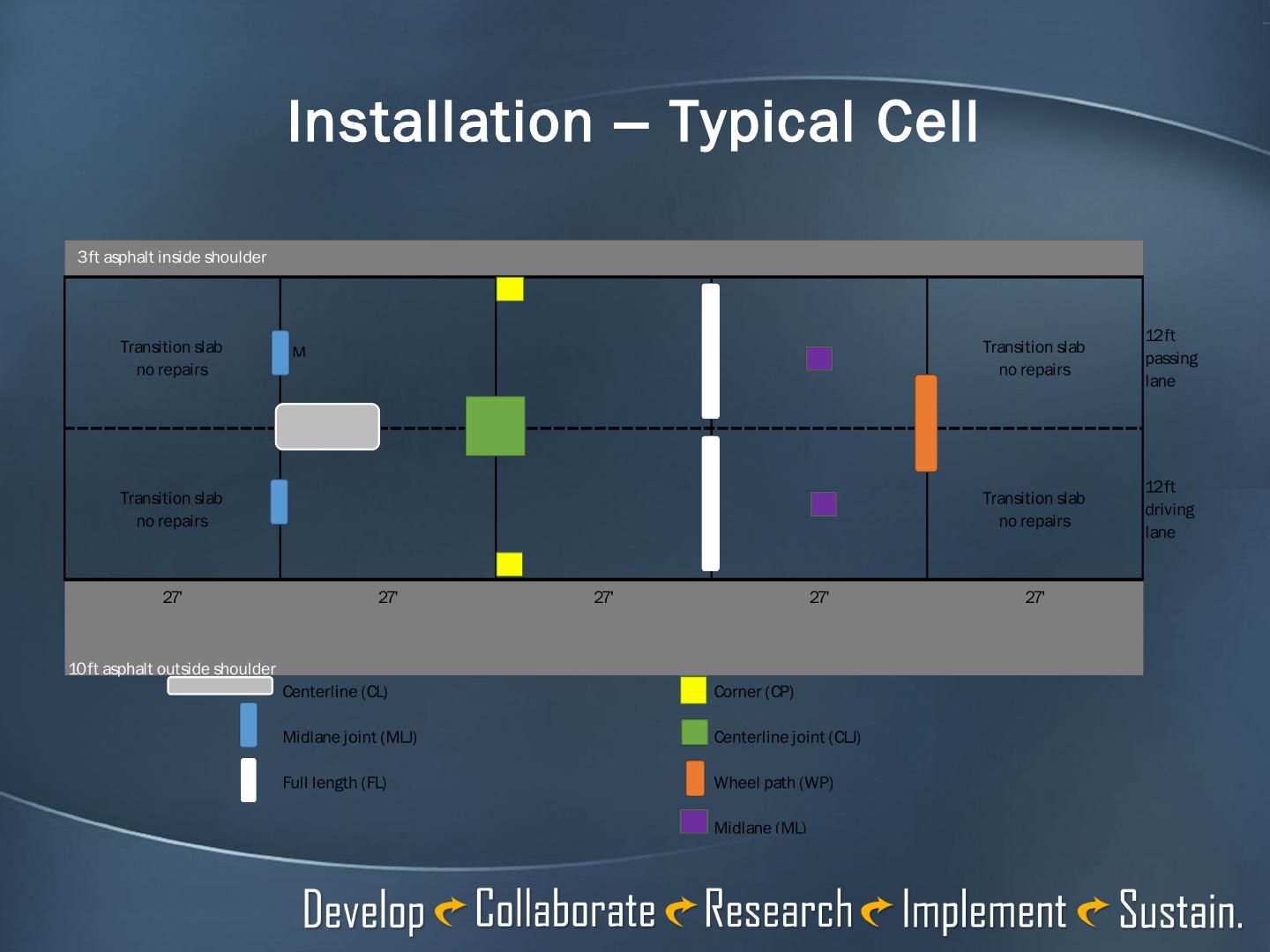
Task: Click the green Centerline joint (CLJ) legend swatch
Action: pos(694,733)
